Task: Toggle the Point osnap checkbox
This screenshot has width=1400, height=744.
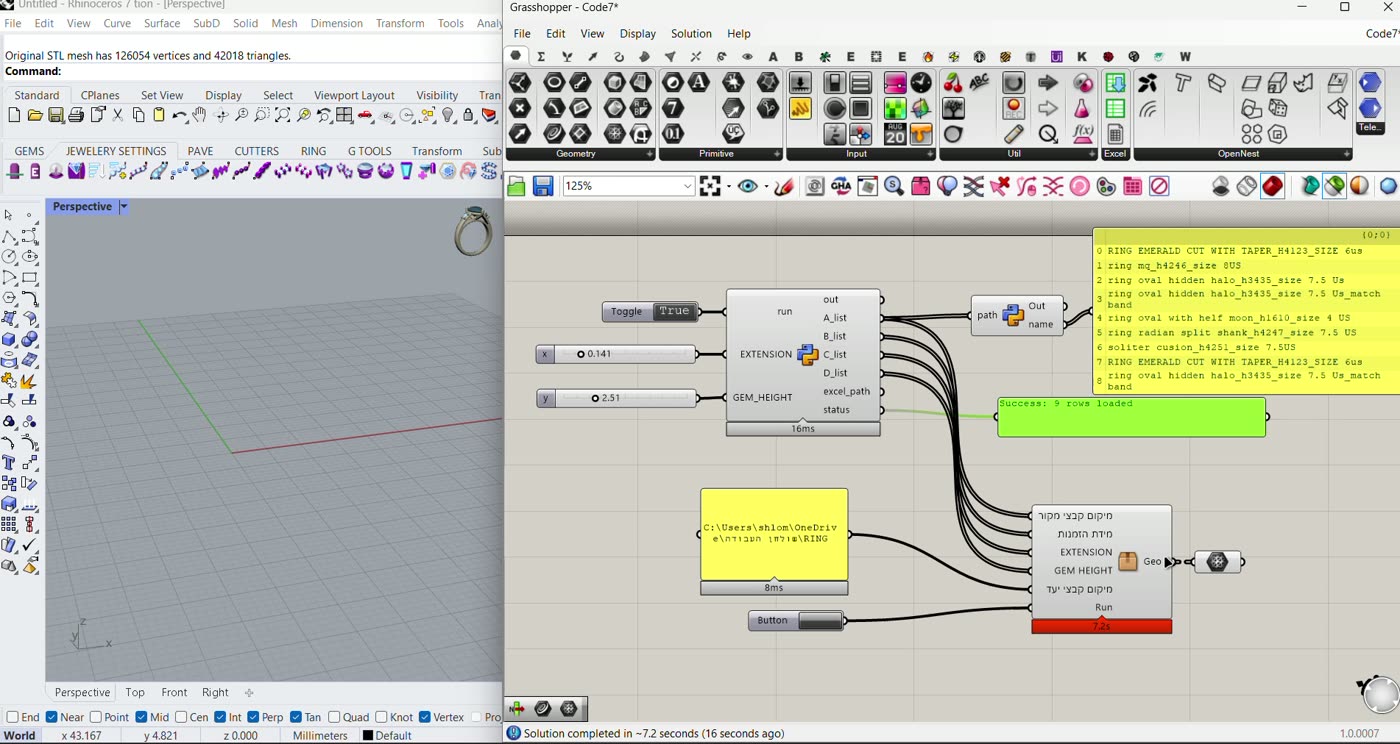Action: [x=96, y=717]
